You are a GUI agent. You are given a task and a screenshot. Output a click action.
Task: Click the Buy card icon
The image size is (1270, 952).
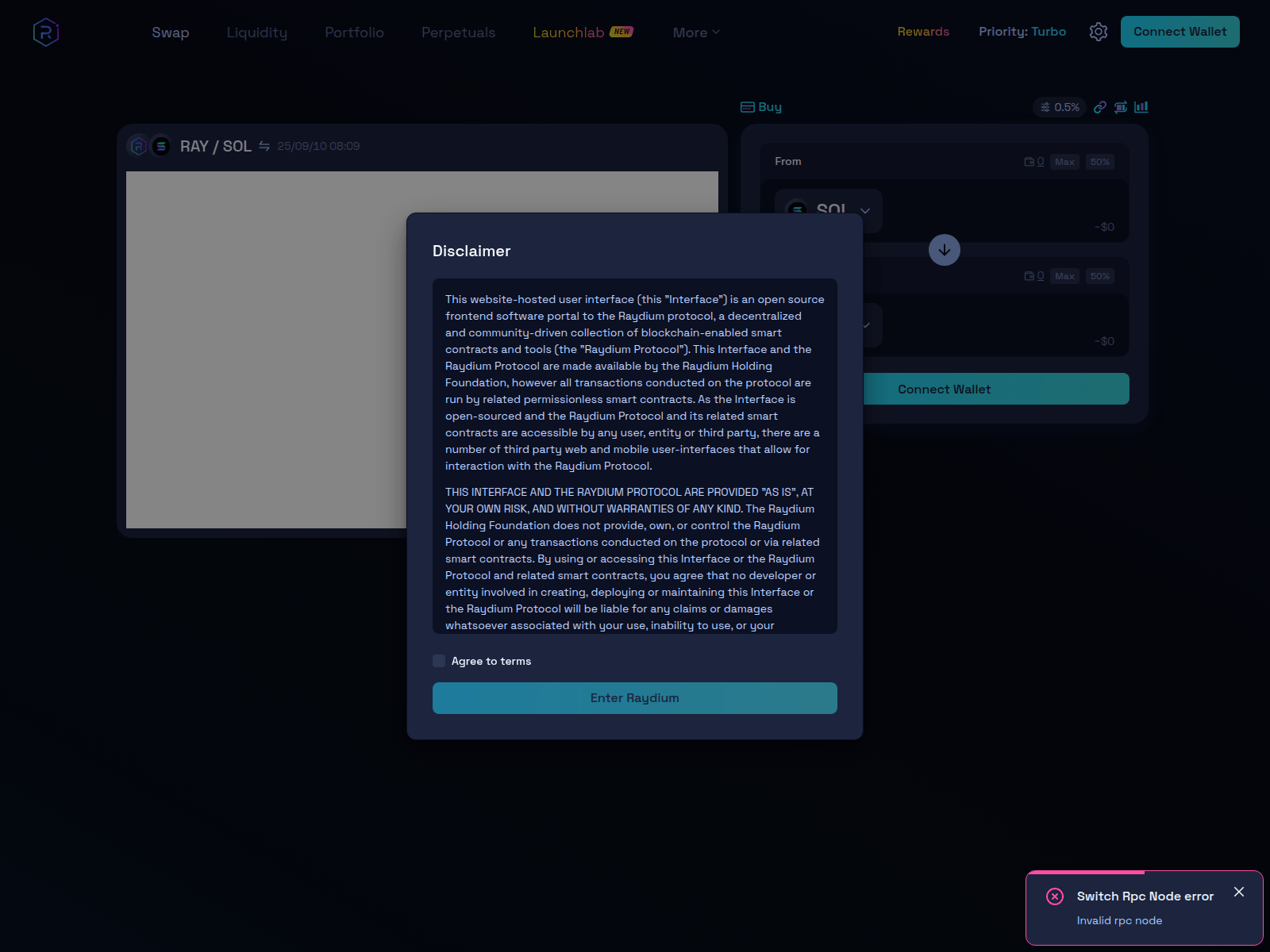(x=748, y=107)
